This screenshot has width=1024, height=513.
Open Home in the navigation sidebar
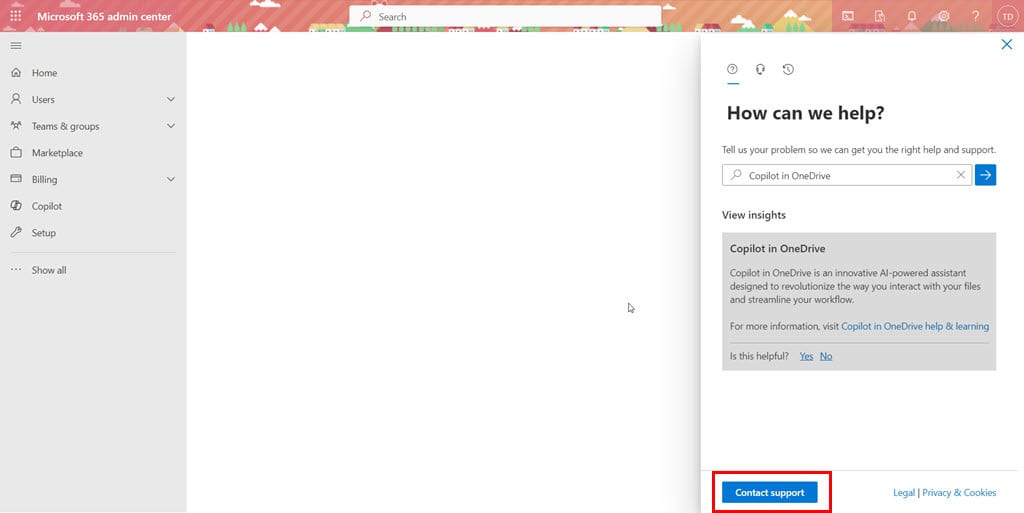click(44, 73)
